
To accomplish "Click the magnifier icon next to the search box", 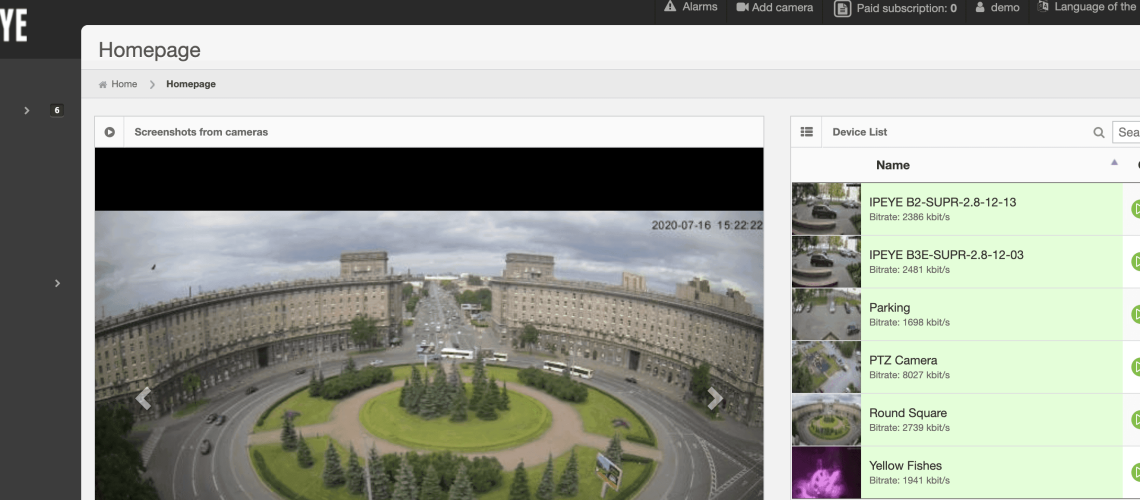I will pyautogui.click(x=1099, y=132).
